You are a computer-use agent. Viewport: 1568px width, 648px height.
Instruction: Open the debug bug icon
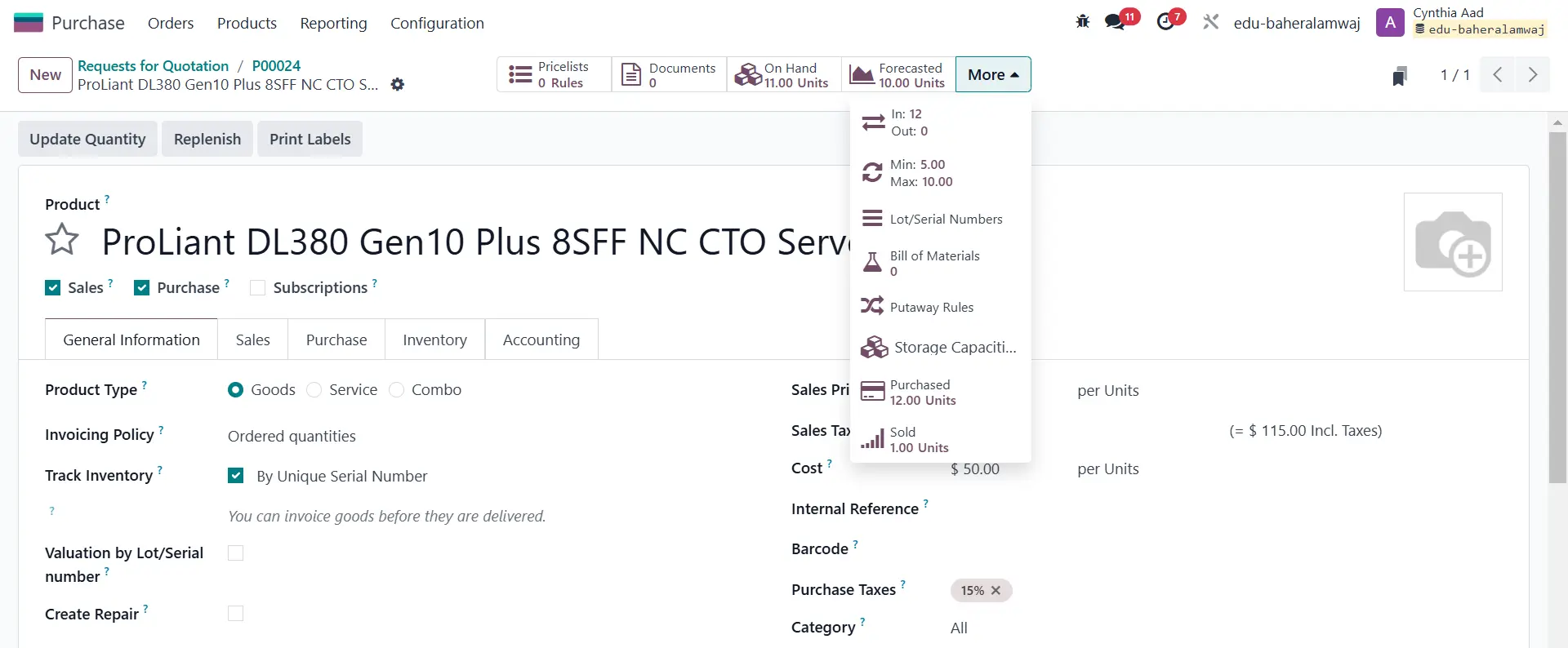tap(1083, 22)
